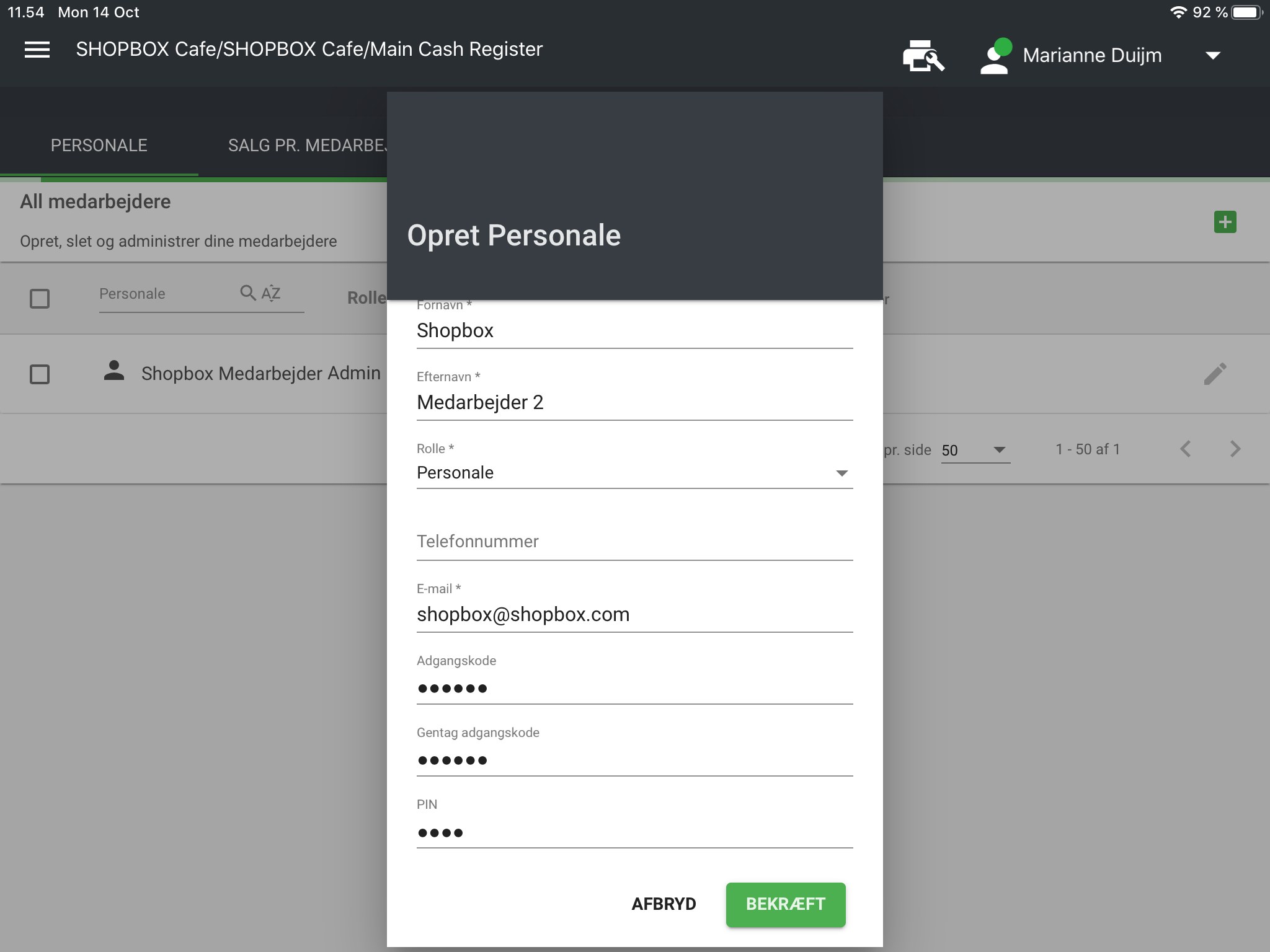
Task: Click the 1 - 50 af 1 pagination text
Action: [1088, 449]
